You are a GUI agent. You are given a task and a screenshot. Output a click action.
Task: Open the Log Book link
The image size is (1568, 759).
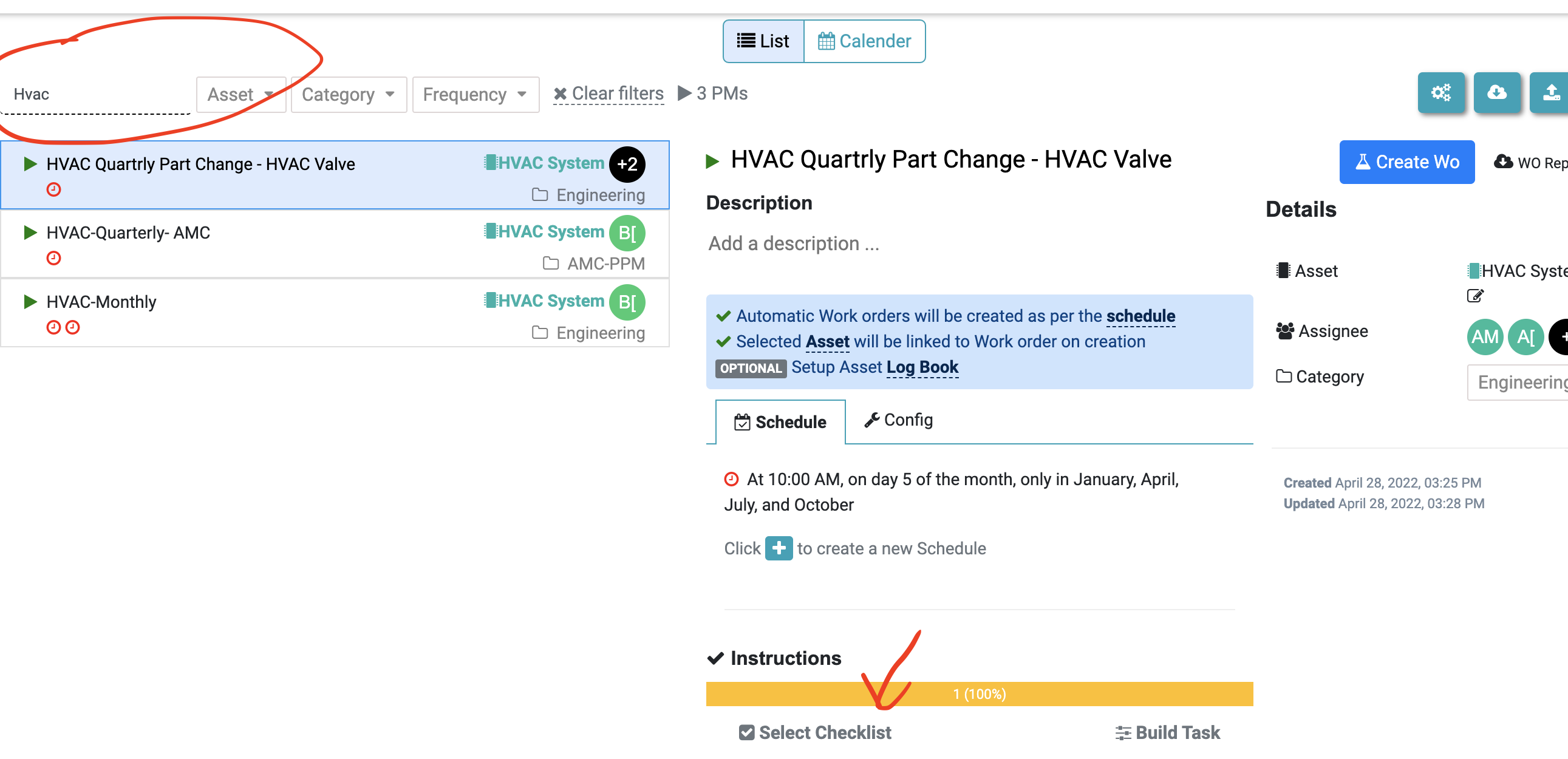pyautogui.click(x=922, y=367)
